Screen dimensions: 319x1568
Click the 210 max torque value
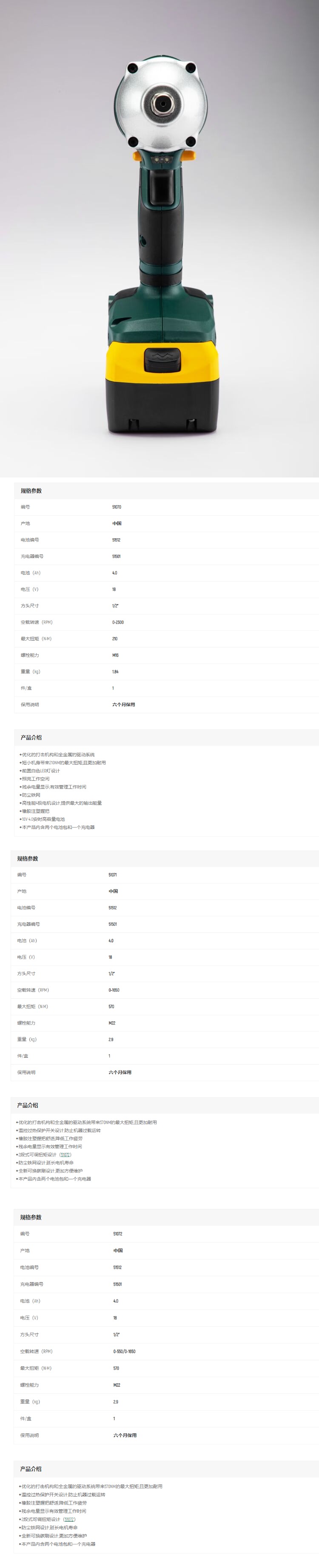point(115,639)
